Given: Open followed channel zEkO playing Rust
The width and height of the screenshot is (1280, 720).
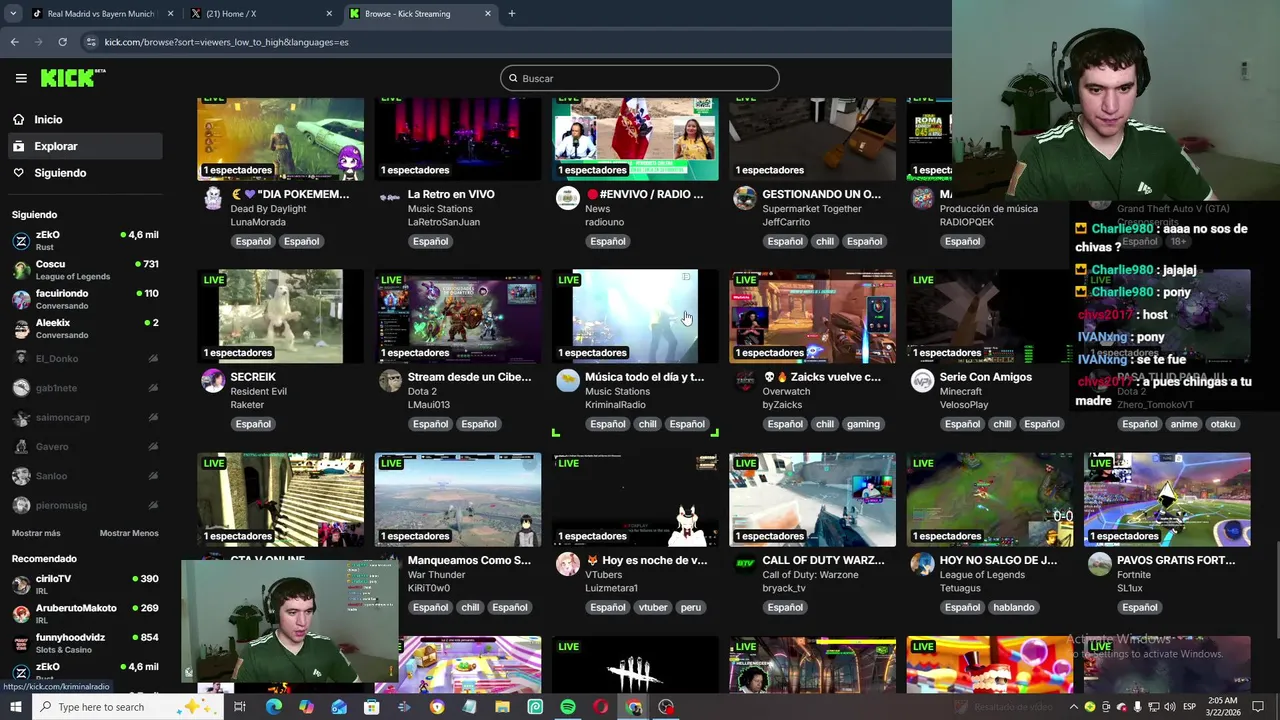Looking at the screenshot, I should click(85, 240).
